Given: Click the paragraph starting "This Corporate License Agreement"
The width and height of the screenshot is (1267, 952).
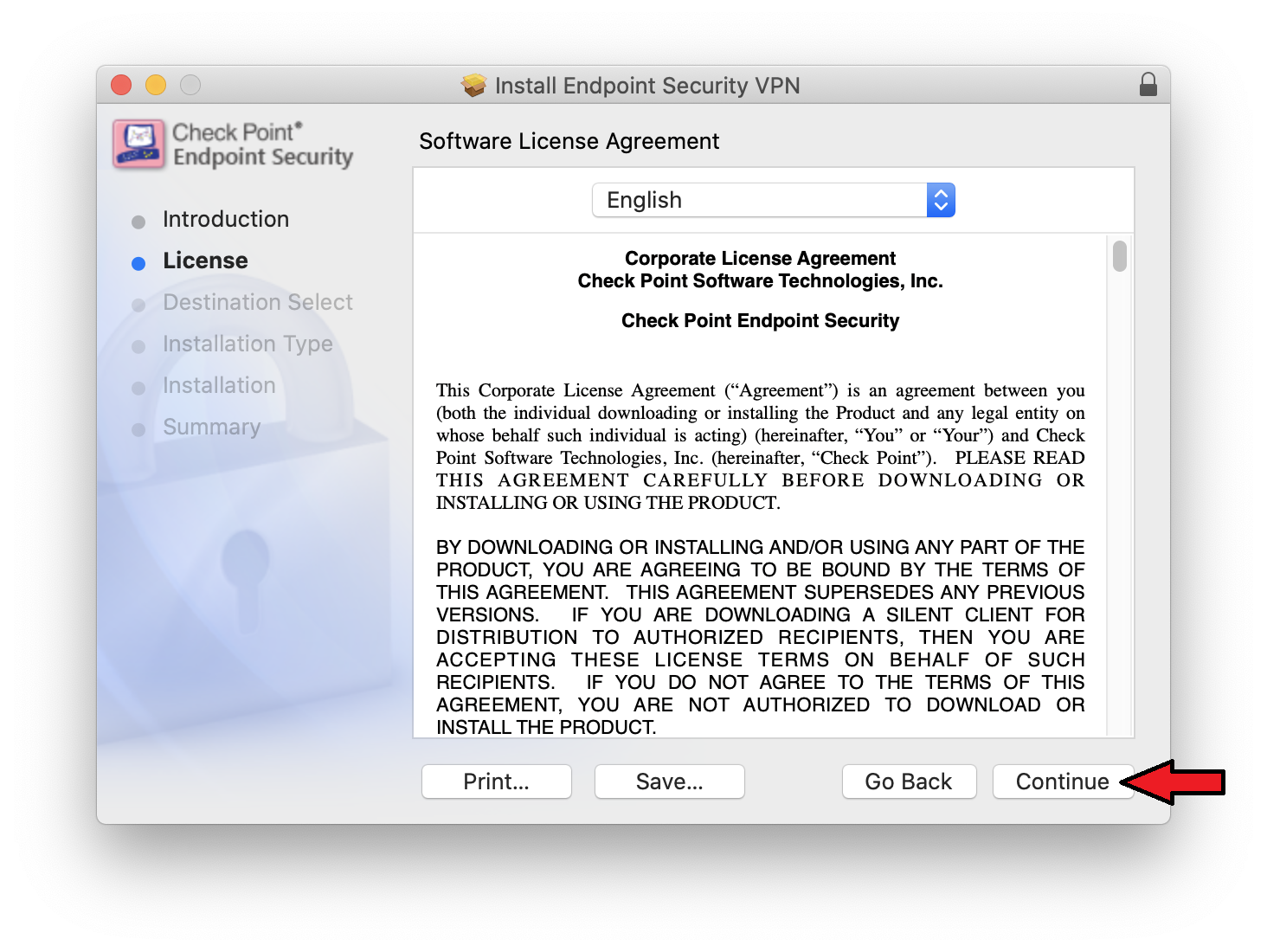Looking at the screenshot, I should pos(760,447).
